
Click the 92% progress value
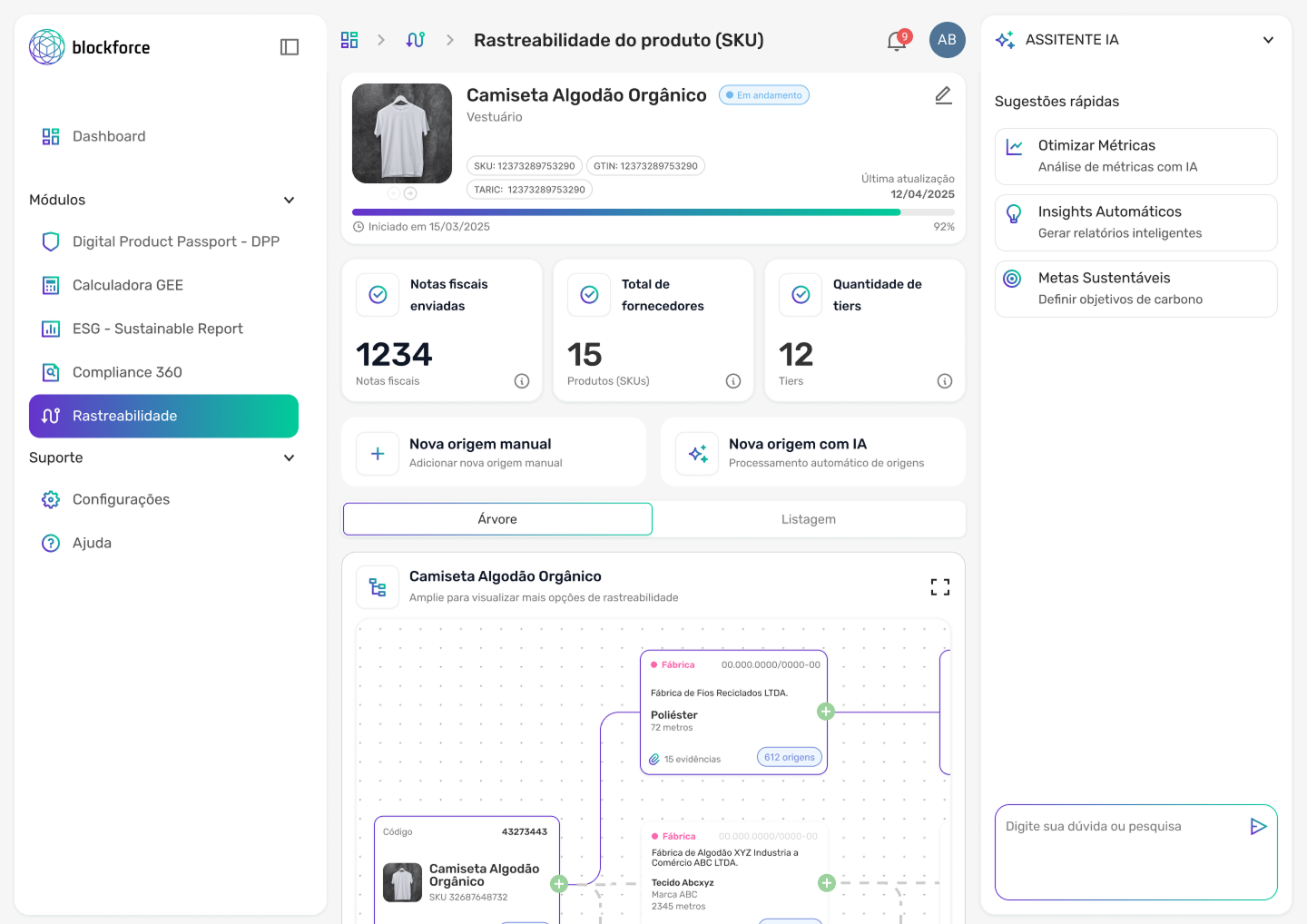[944, 227]
